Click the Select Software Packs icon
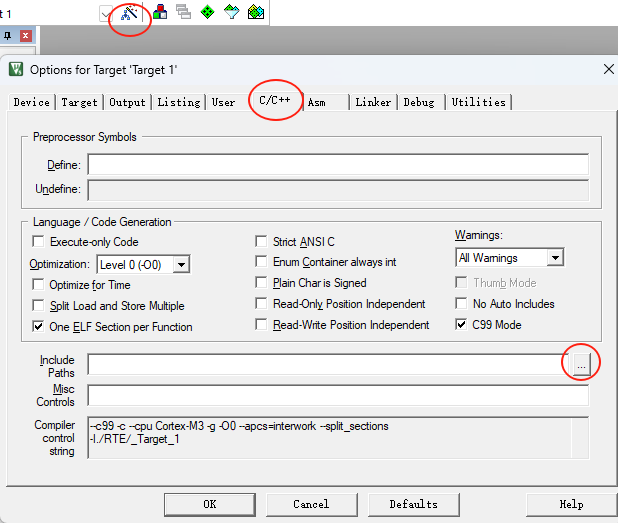 (x=231, y=12)
